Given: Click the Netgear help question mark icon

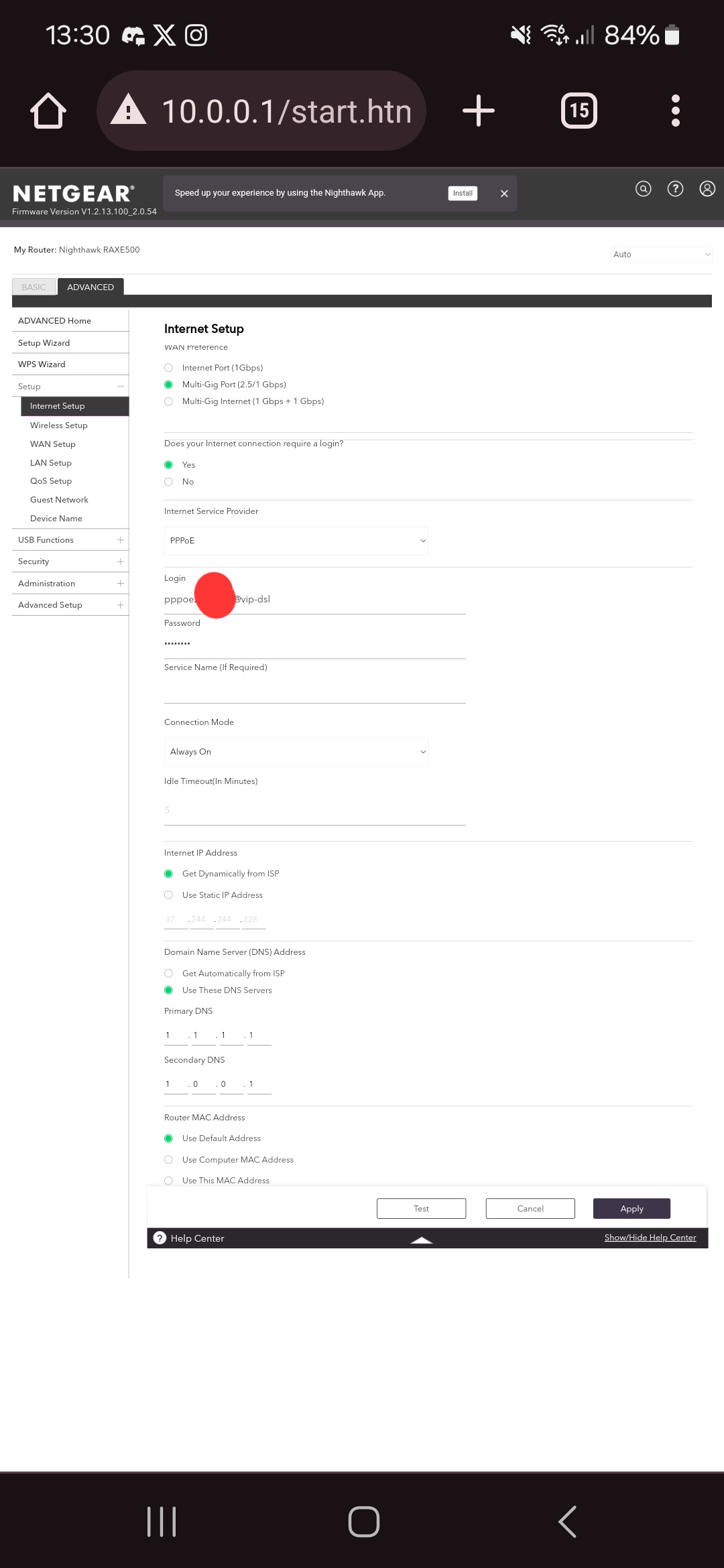Looking at the screenshot, I should (x=675, y=189).
